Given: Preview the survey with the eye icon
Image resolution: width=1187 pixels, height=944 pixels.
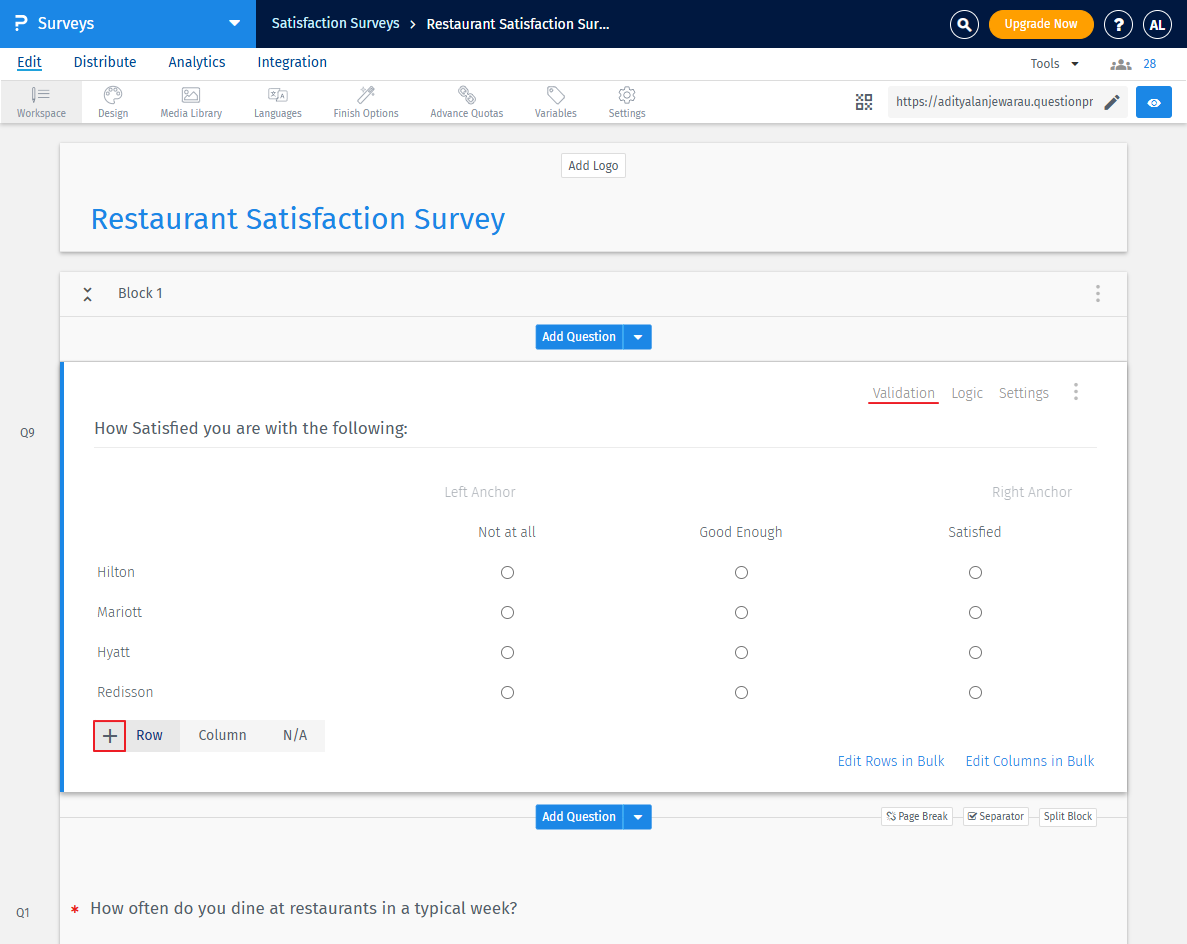Looking at the screenshot, I should click(1153, 101).
